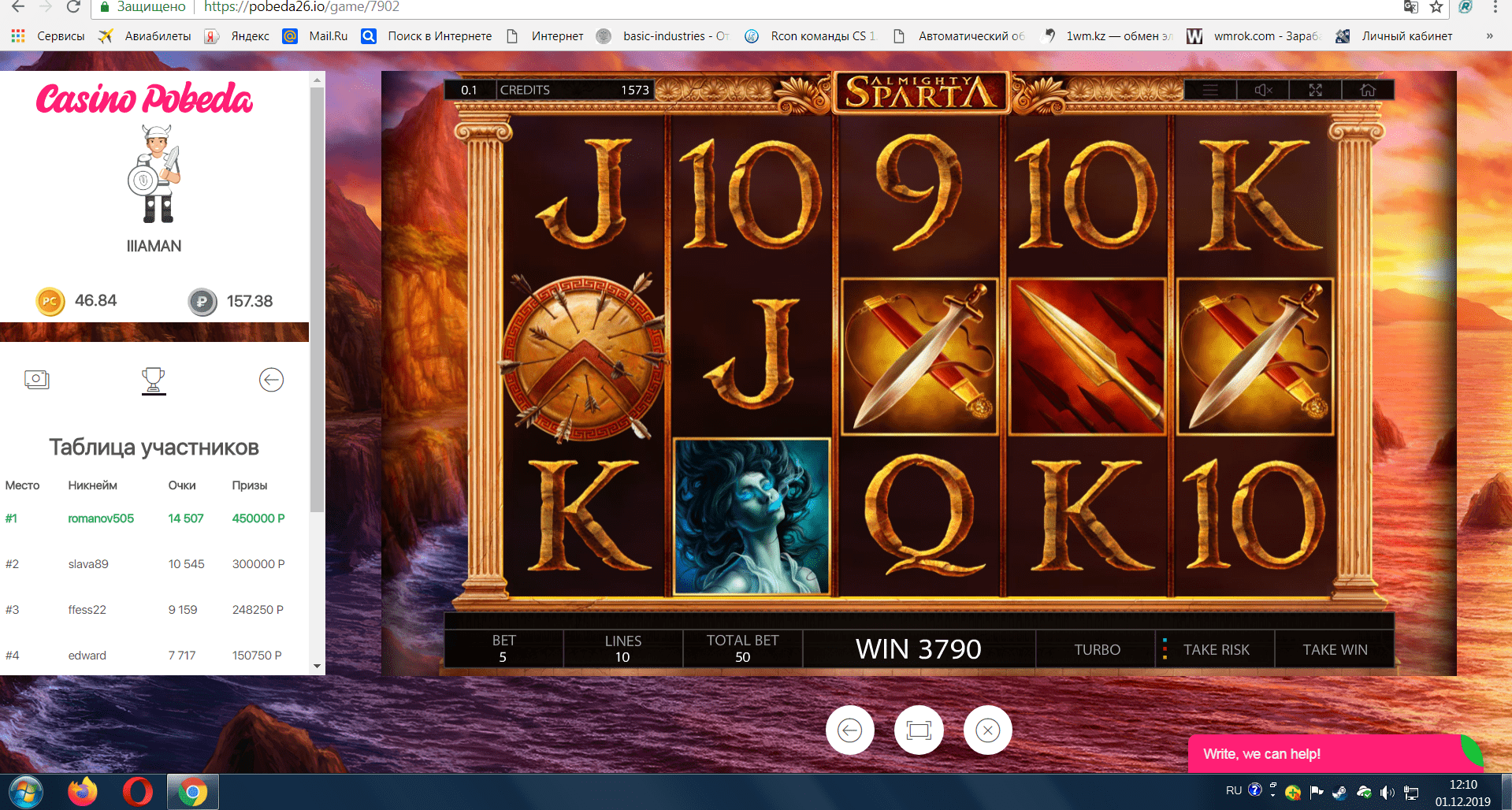Bookmark this page with the star icon

[x=1436, y=7]
